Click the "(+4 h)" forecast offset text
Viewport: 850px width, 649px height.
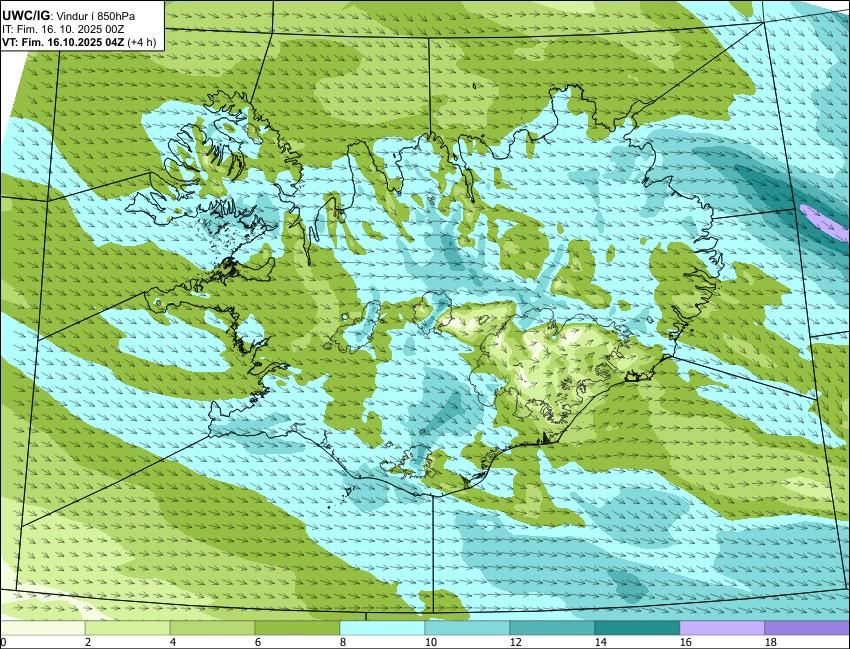(x=141, y=42)
